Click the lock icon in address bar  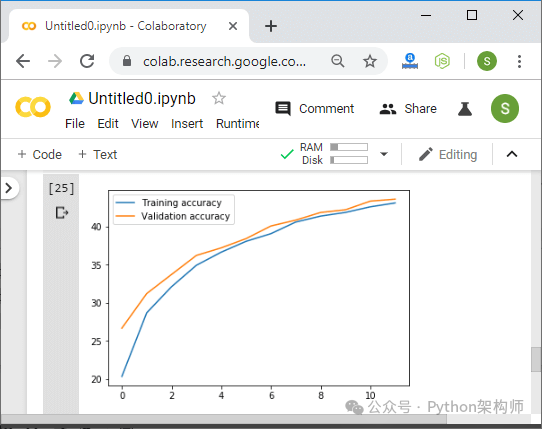[x=127, y=61]
